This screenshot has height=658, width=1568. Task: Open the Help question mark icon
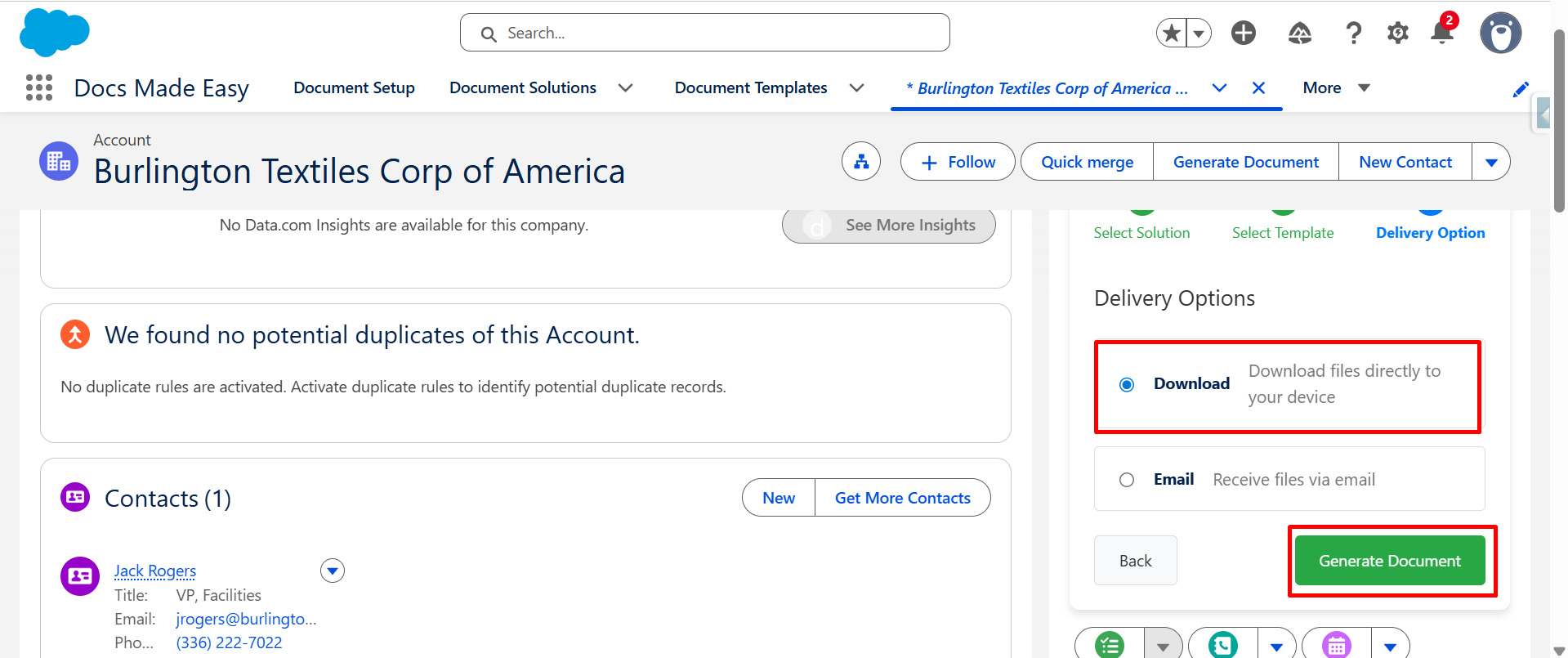(x=1353, y=33)
